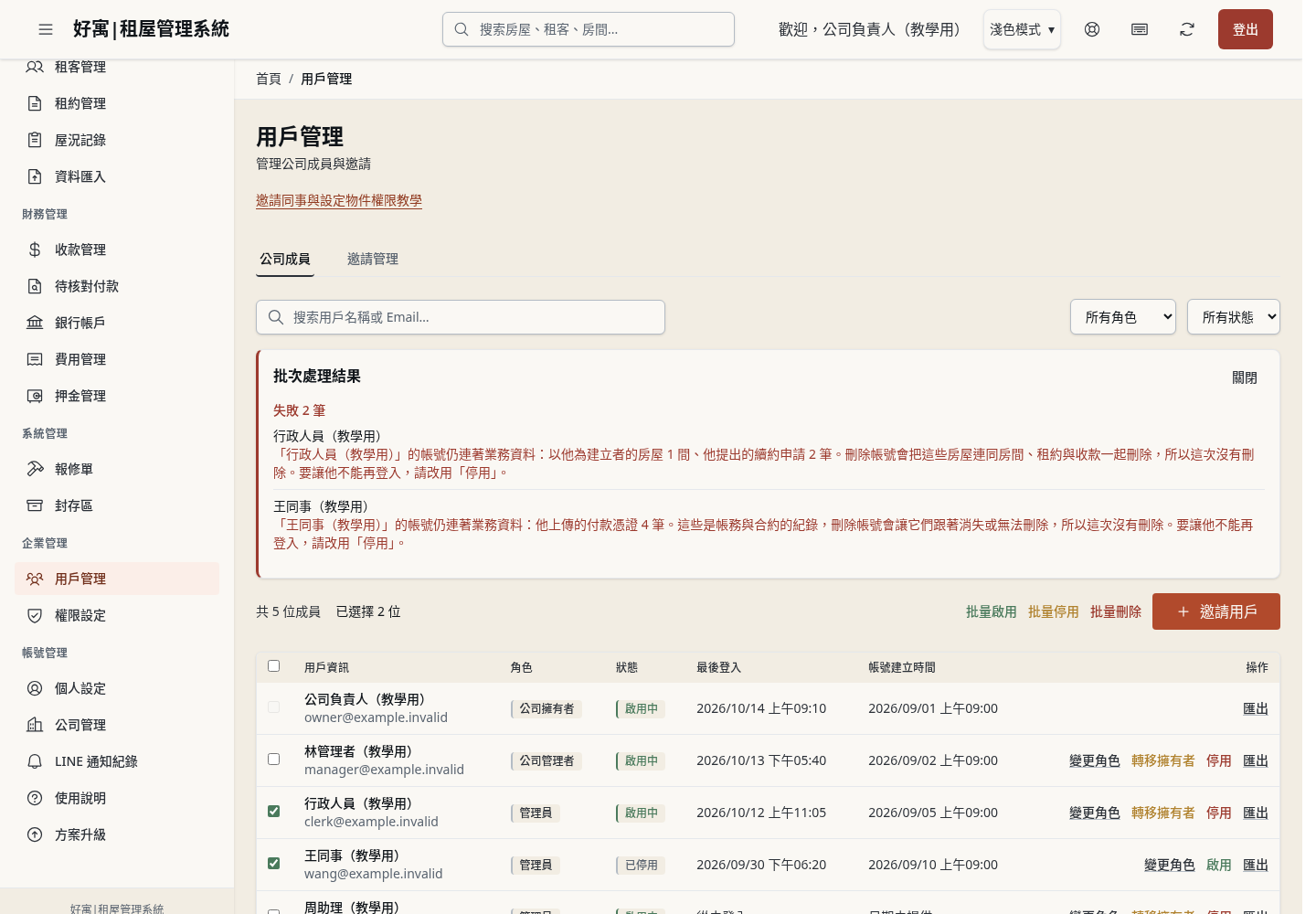
Task: Click the 邀請用戶 button
Action: click(x=1216, y=611)
